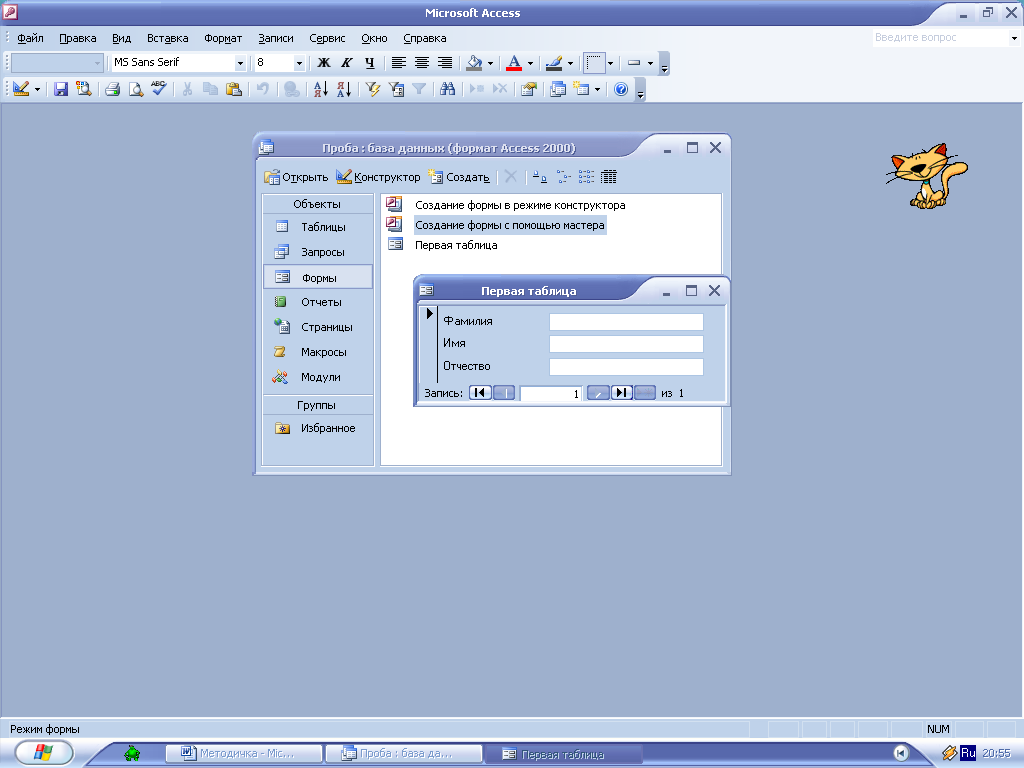Align text left

click(398, 63)
